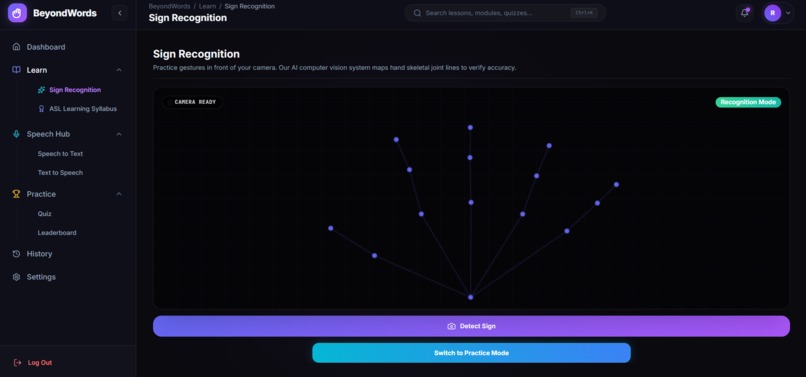Viewport: 806px width, 377px height.
Task: Open ASL Learning Syllabus
Action: pos(83,109)
